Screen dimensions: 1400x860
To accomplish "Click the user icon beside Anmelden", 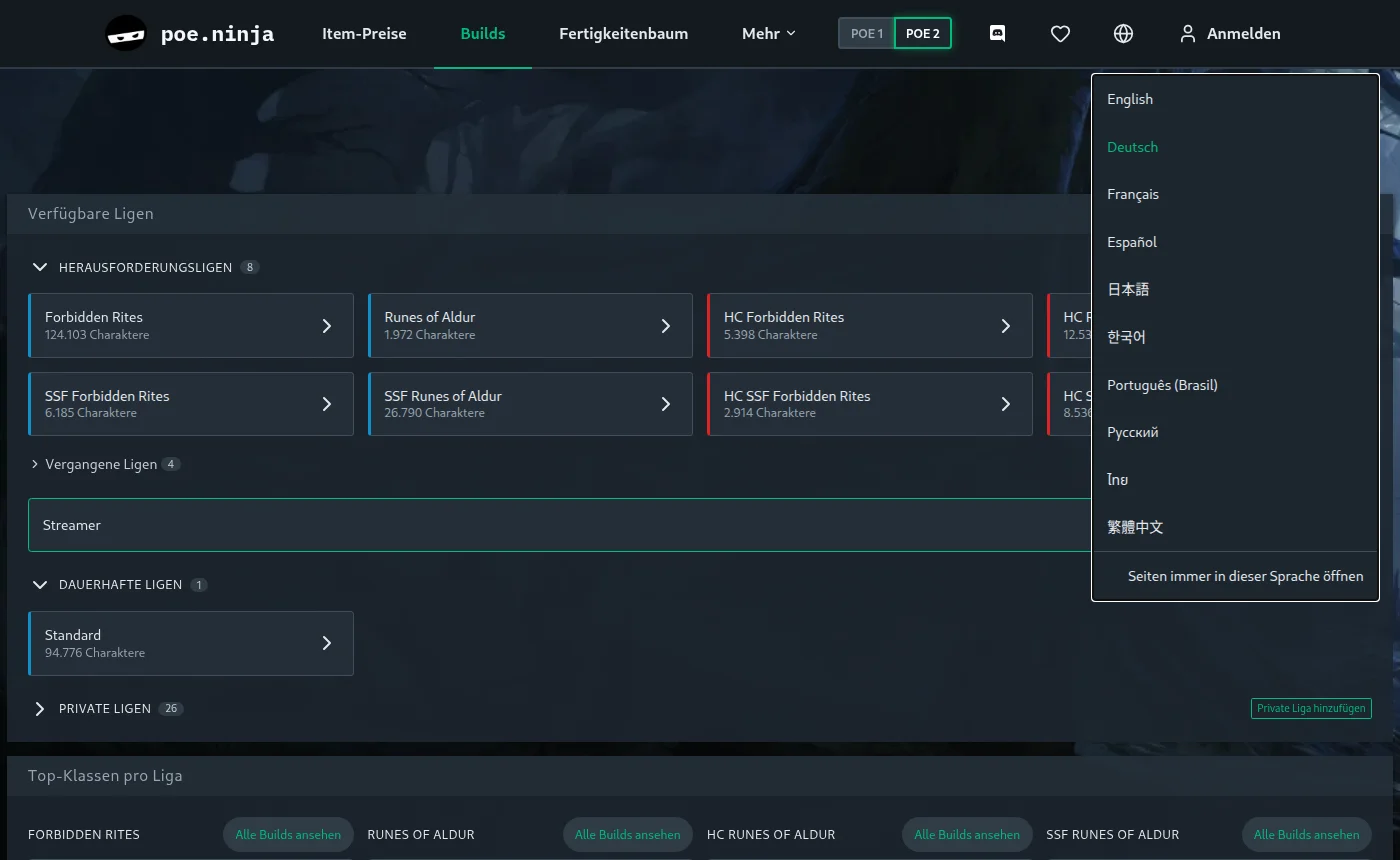I will 1188,34.
